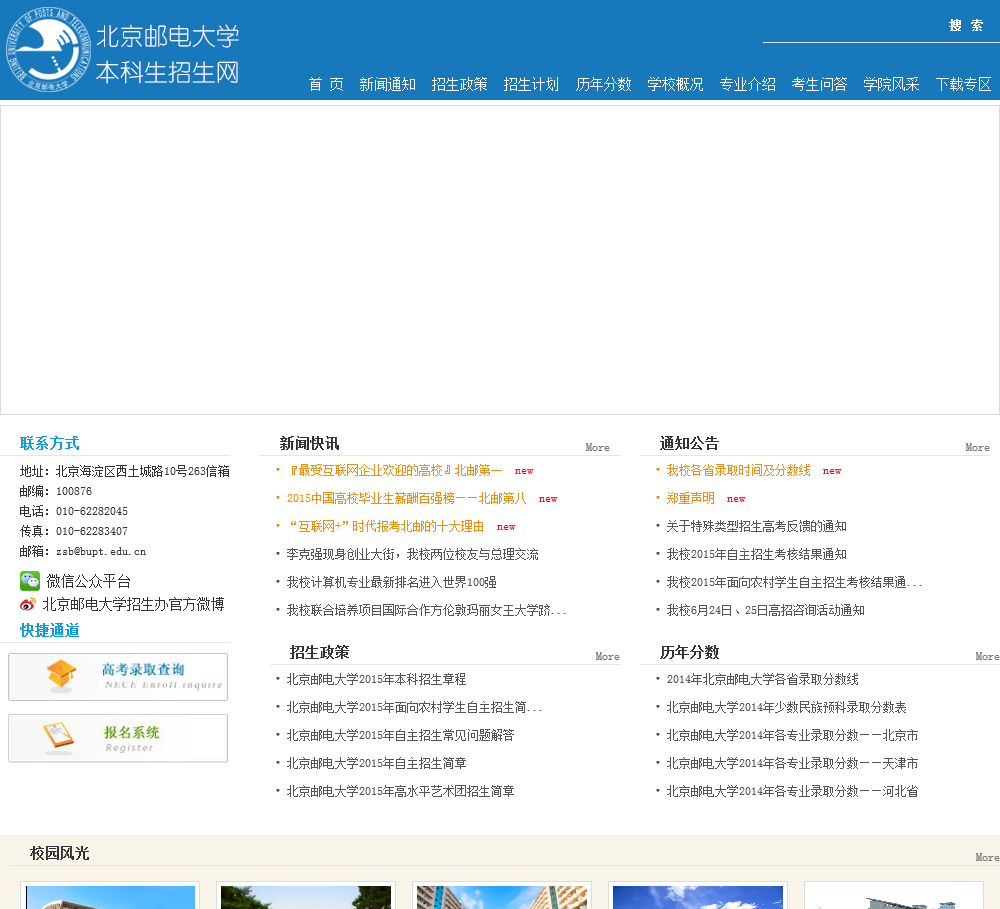Open the 历年分数 nav item
Screen dimensions: 1000x909
click(603, 84)
